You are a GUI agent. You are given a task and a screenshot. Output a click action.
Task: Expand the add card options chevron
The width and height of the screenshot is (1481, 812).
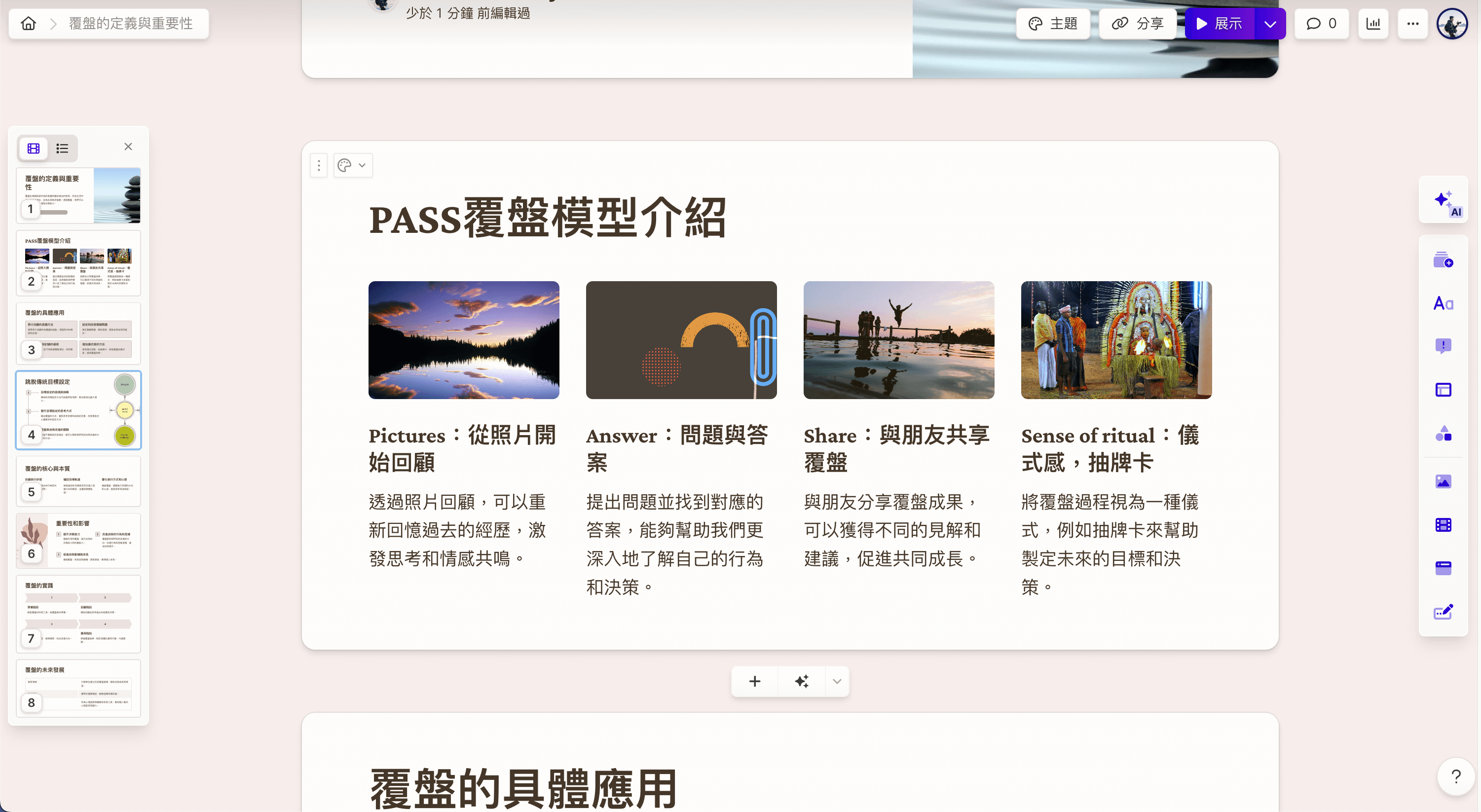tap(837, 681)
